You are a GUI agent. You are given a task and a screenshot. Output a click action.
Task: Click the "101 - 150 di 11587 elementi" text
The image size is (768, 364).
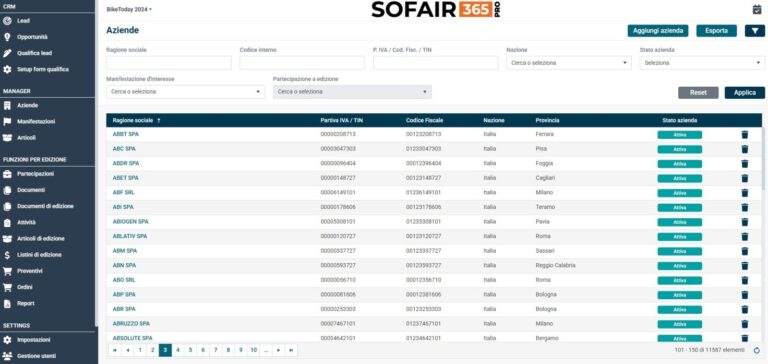pyautogui.click(x=709, y=350)
